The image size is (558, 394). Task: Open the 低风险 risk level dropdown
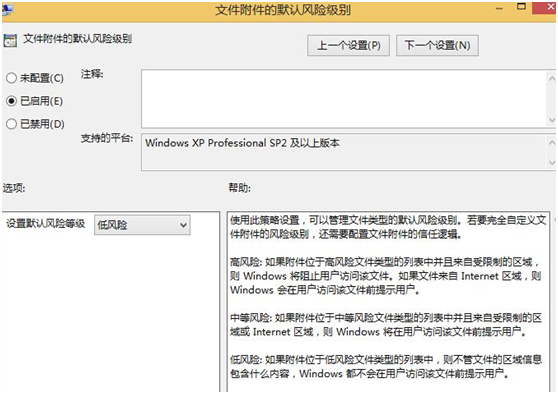[x=142, y=225]
